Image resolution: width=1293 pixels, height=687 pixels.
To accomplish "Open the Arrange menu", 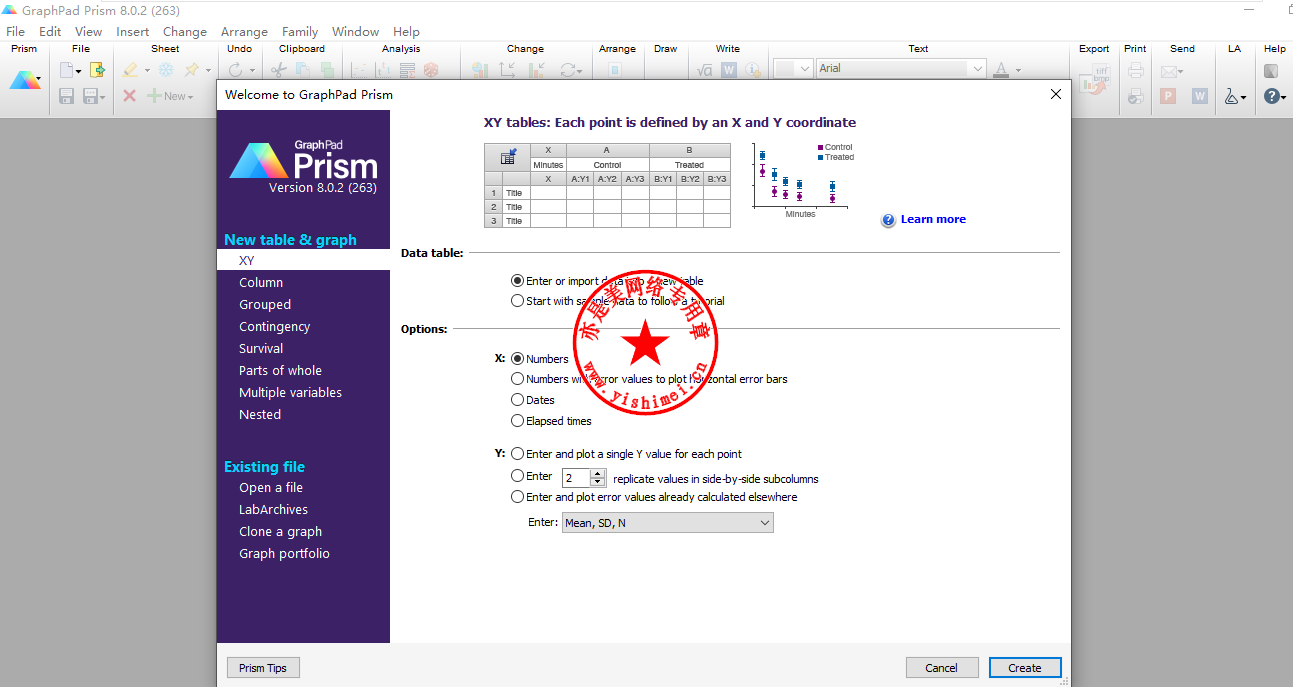I will 244,32.
